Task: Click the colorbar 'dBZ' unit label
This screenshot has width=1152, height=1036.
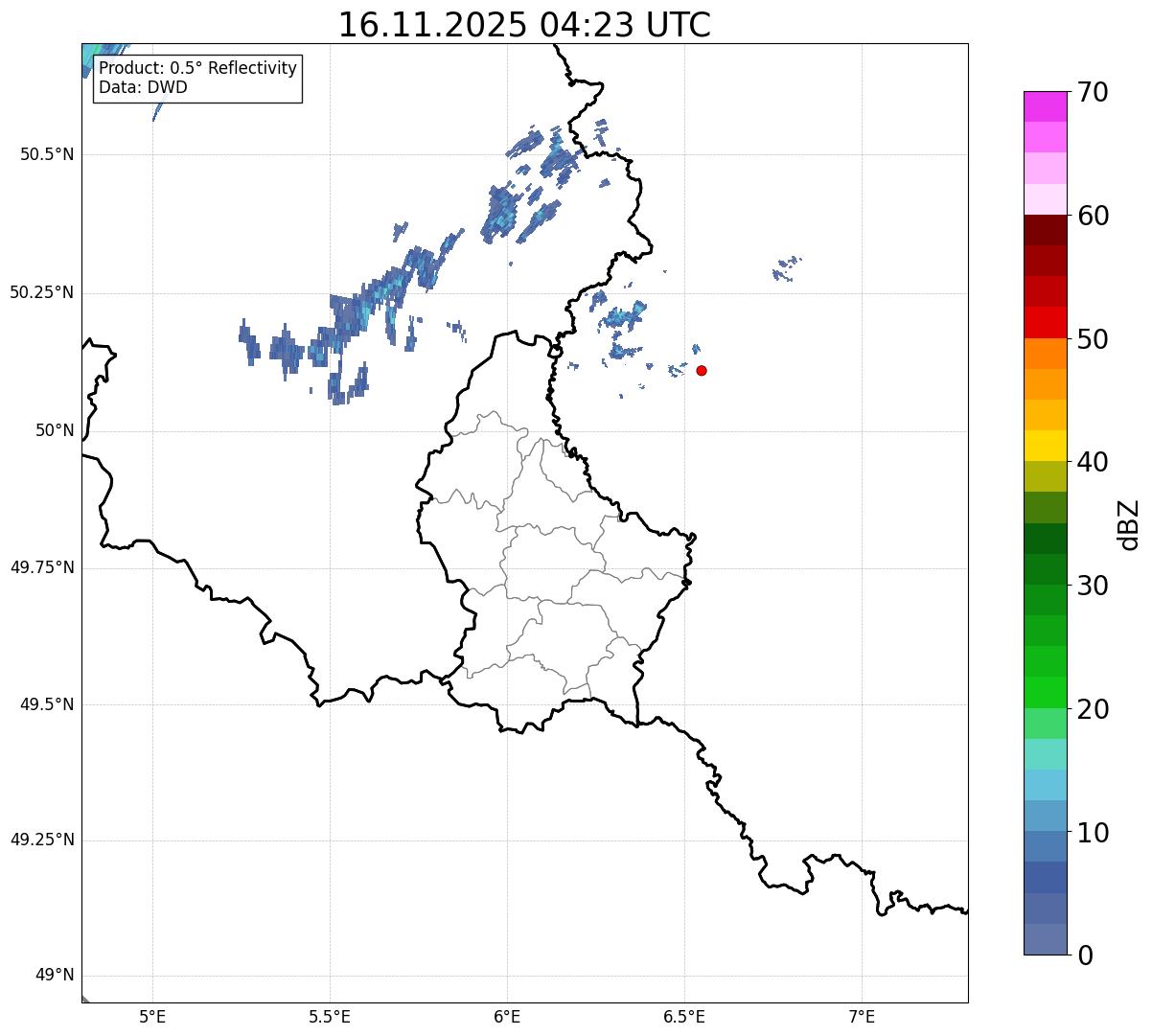Action: click(1129, 524)
